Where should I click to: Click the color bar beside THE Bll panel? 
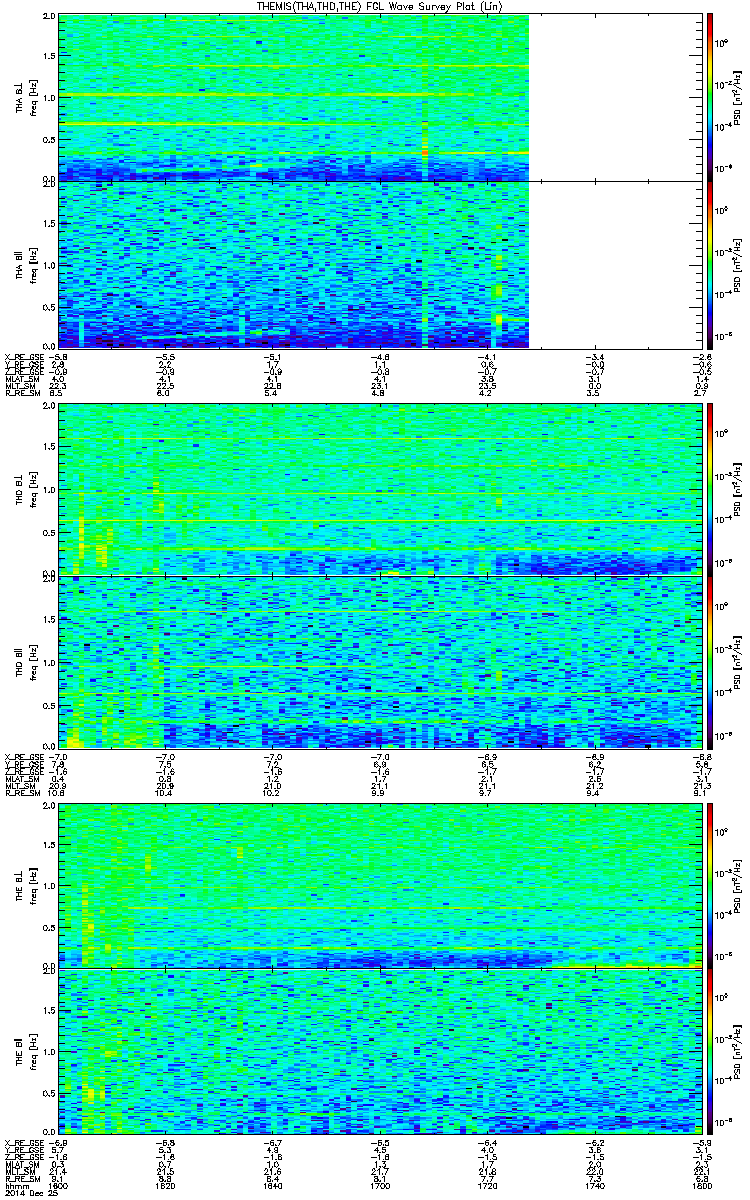point(710,1053)
